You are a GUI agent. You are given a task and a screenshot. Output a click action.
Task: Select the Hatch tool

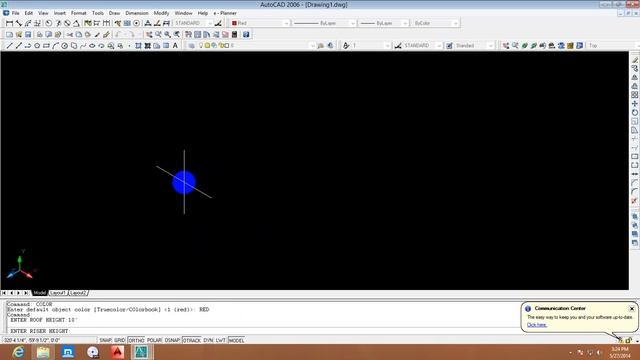(138, 46)
